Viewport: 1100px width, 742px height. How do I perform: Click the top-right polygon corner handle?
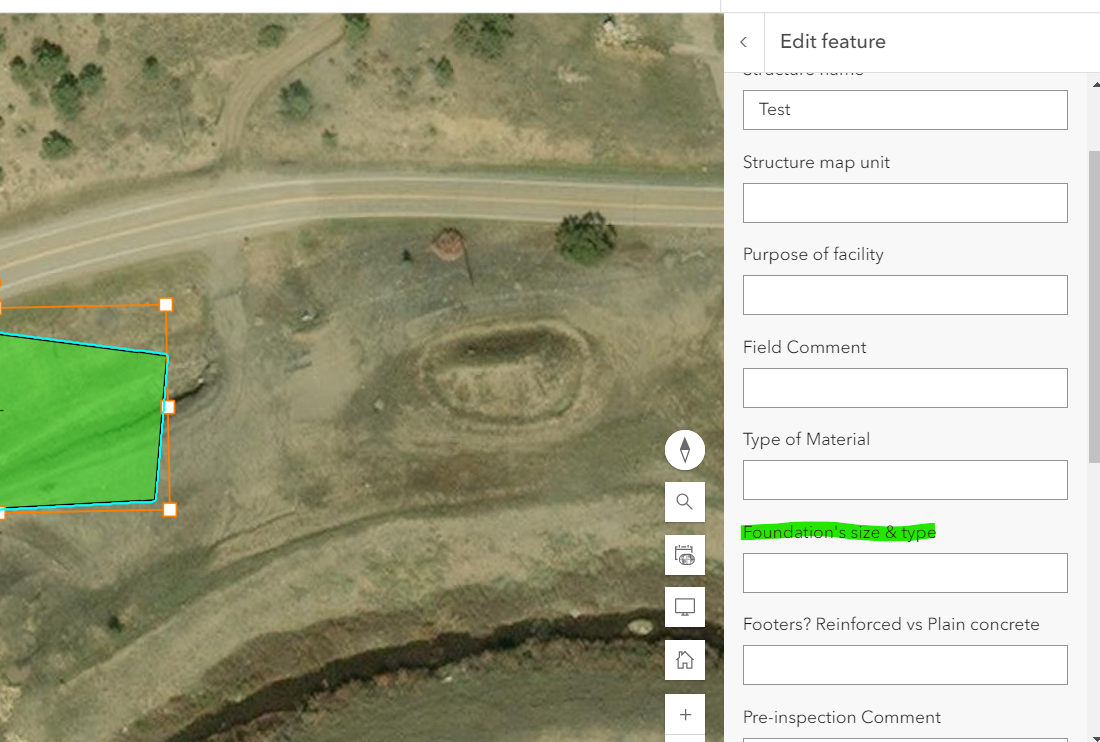[166, 305]
